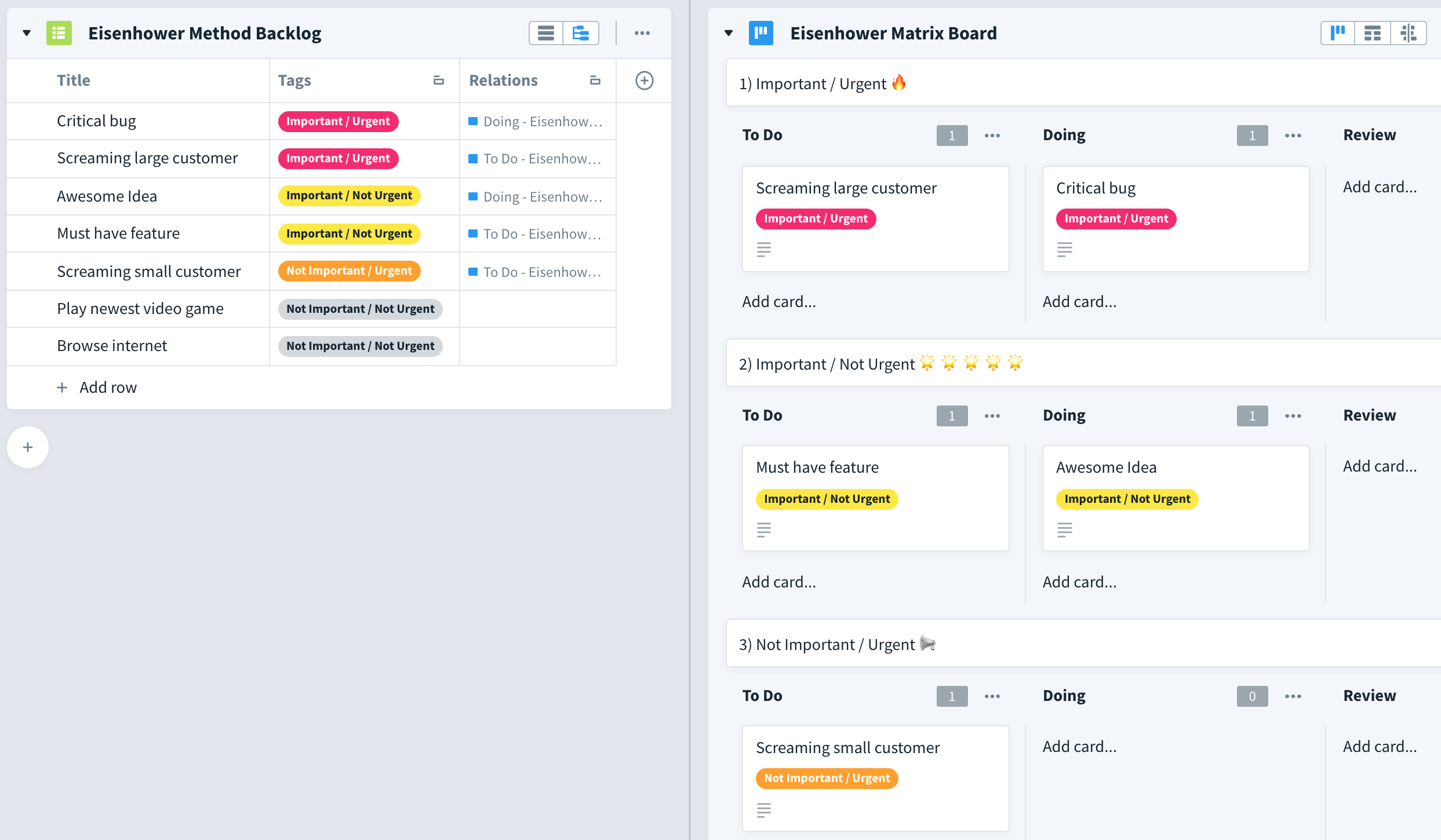1441x840 pixels.
Task: Click add column plus icon in table
Action: [644, 81]
